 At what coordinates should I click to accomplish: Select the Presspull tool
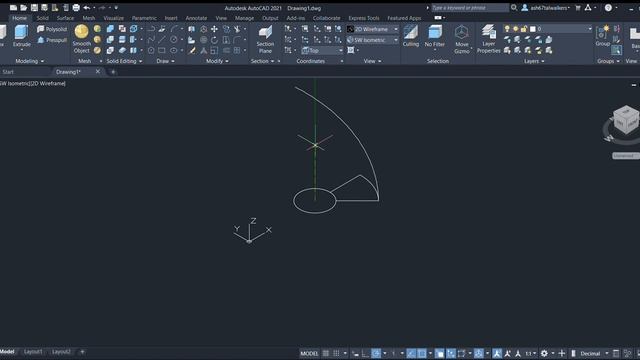[52, 40]
